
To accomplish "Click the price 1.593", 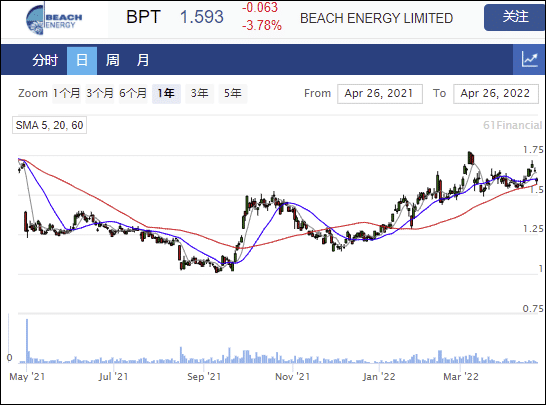I will pyautogui.click(x=202, y=17).
